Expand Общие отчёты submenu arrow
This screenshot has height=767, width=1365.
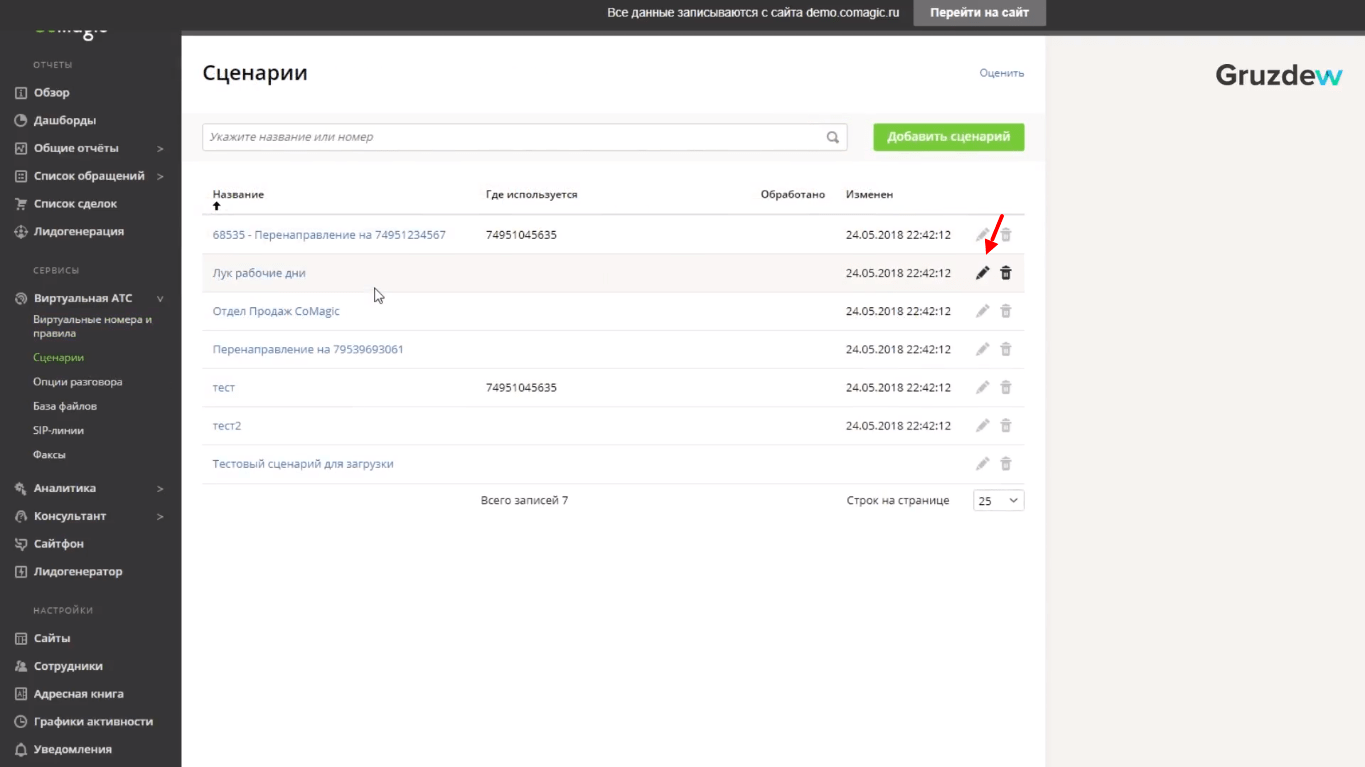(x=160, y=149)
